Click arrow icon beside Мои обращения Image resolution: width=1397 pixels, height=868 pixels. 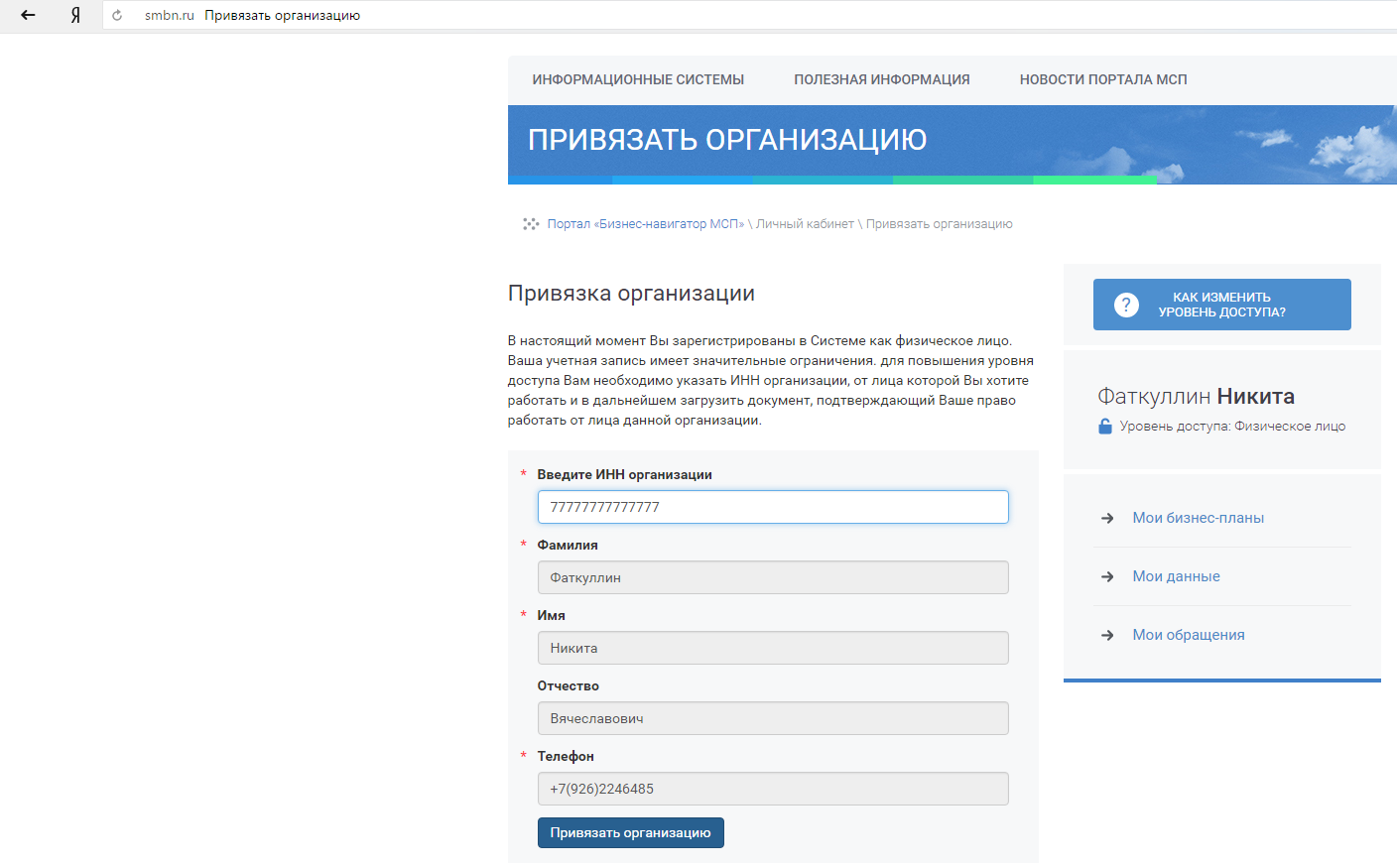coord(1107,635)
